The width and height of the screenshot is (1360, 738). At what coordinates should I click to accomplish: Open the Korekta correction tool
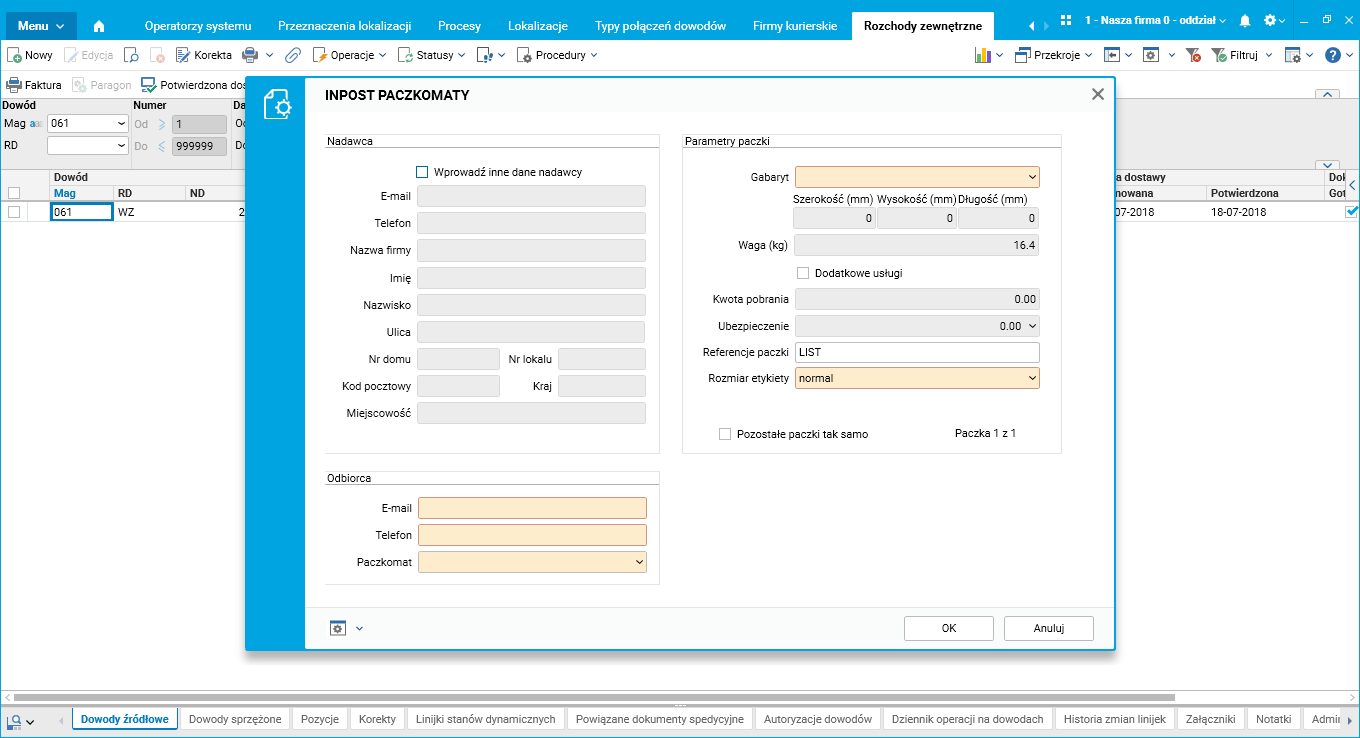point(204,56)
